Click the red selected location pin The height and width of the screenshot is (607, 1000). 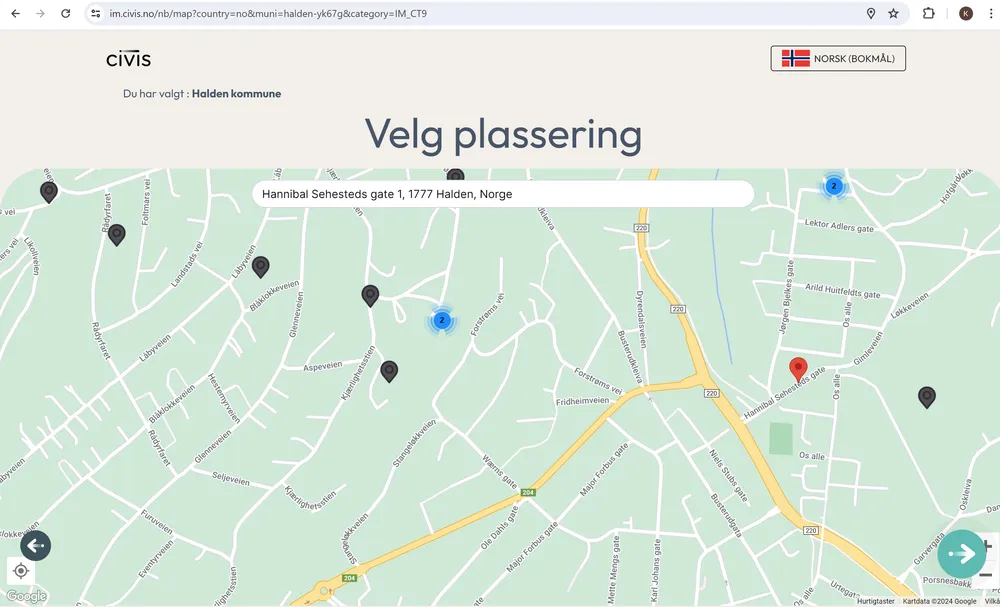(x=798, y=369)
